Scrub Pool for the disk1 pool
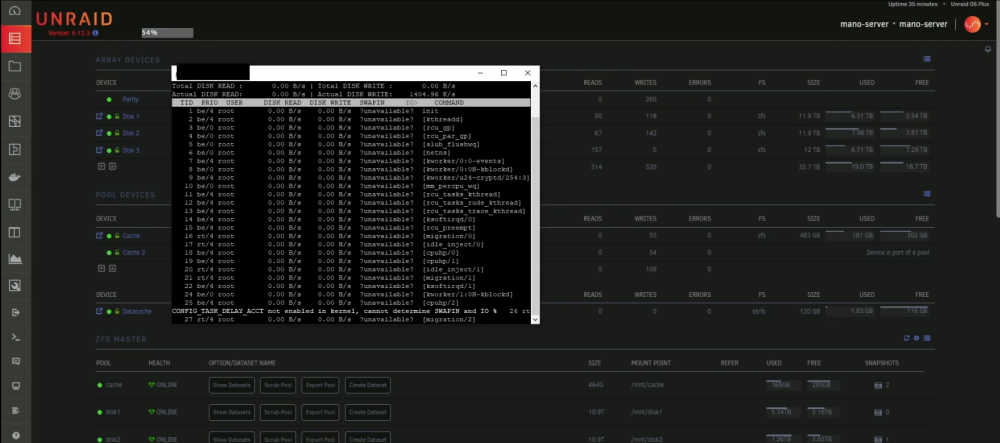This screenshot has width=1000, height=443. click(277, 412)
